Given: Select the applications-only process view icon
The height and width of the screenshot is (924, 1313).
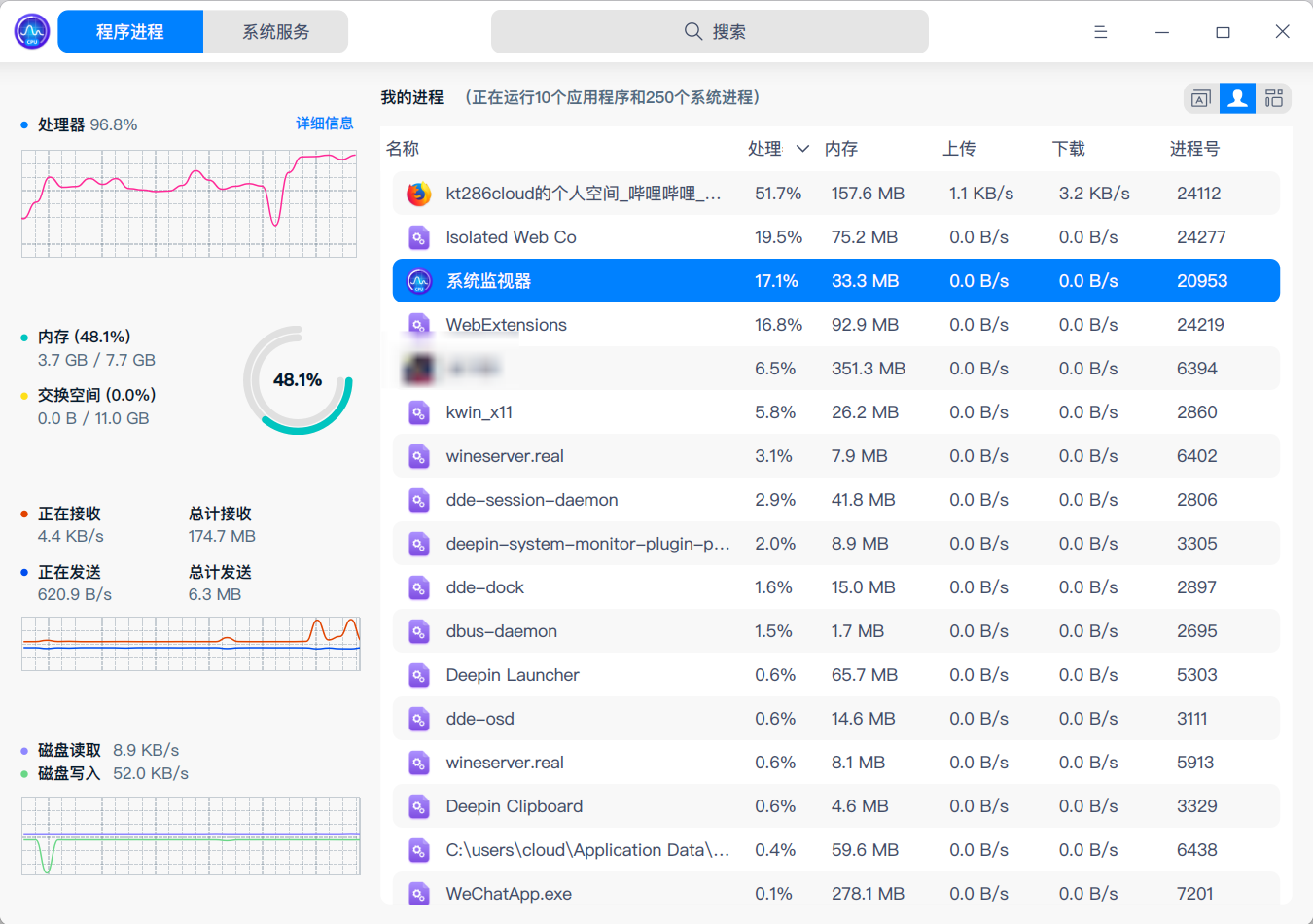Looking at the screenshot, I should (x=1197, y=97).
